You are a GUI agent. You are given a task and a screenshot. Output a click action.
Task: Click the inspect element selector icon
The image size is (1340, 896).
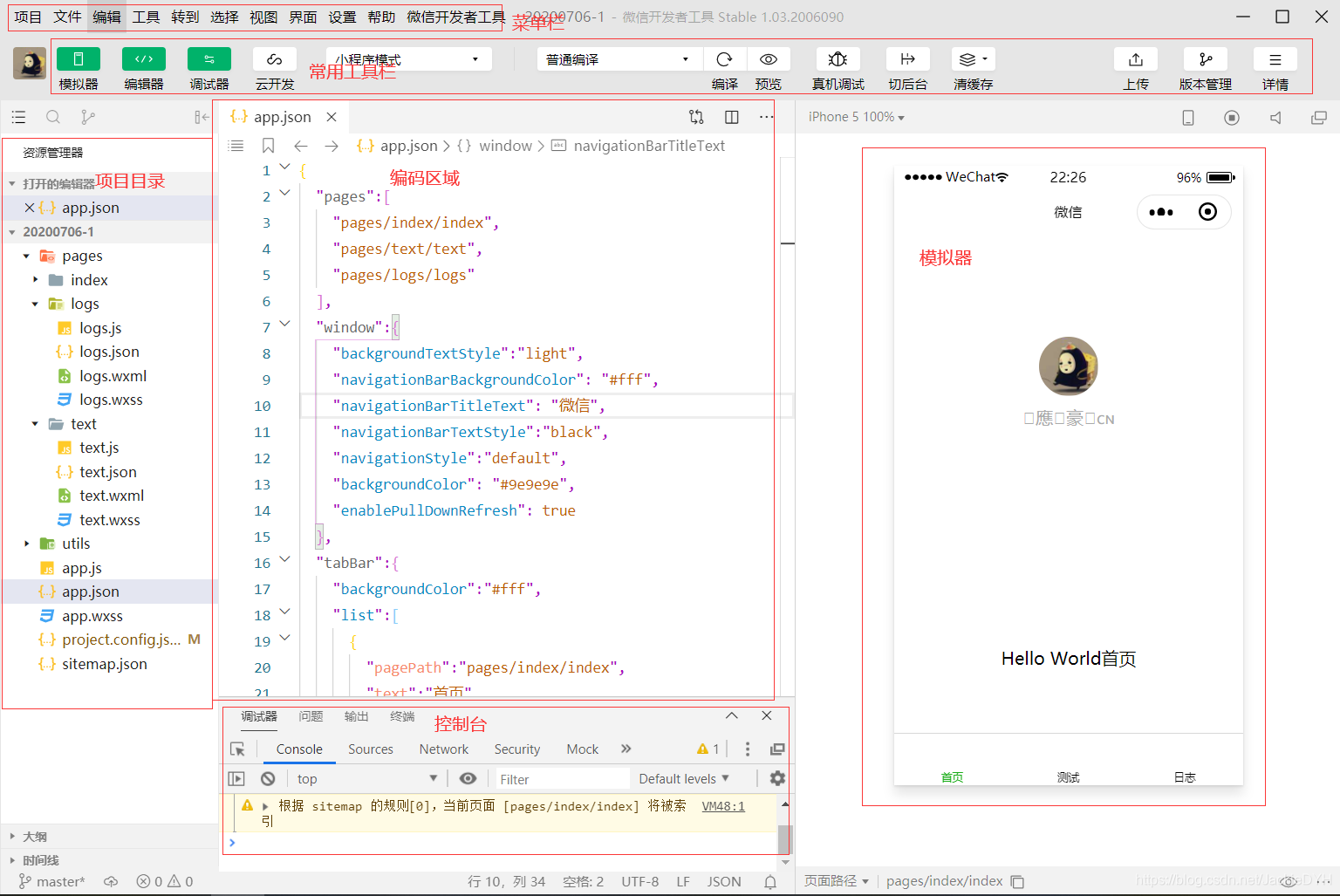click(x=237, y=749)
